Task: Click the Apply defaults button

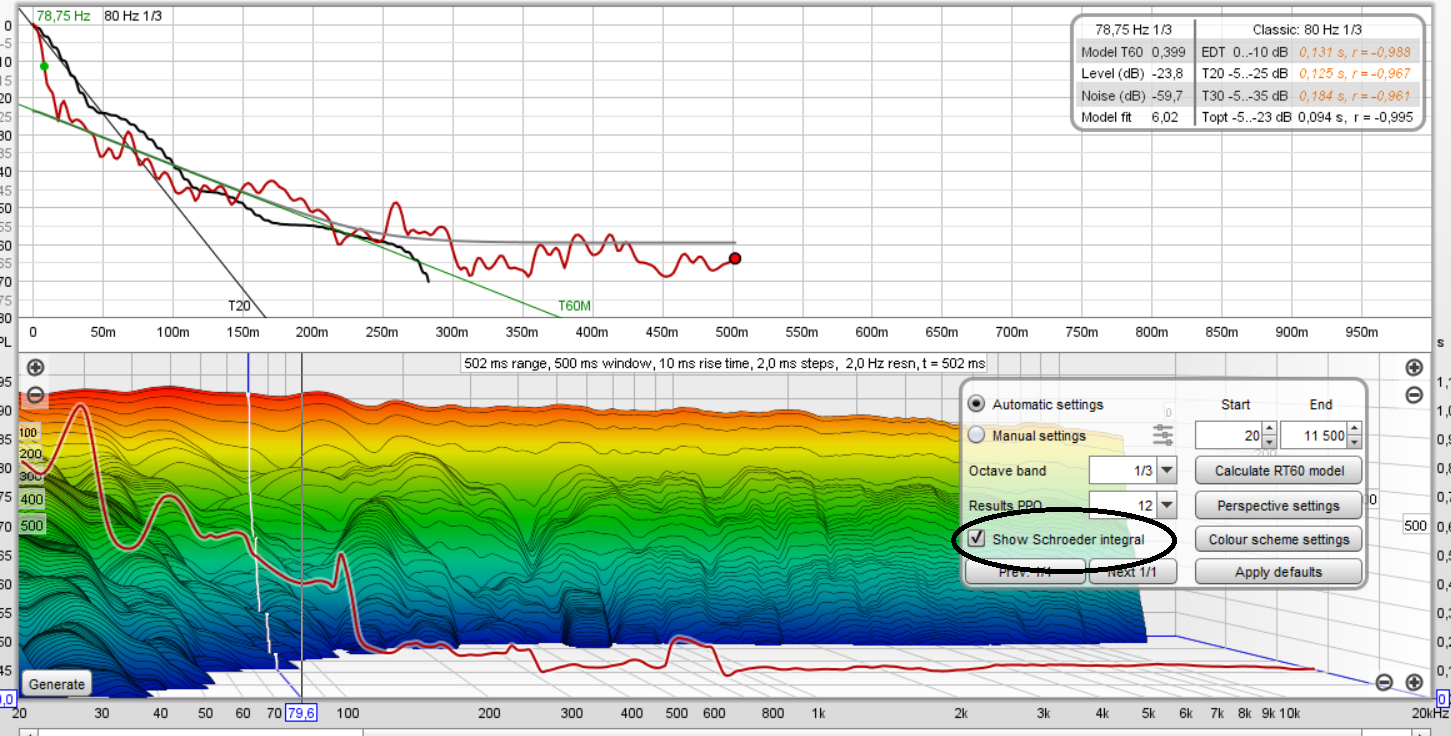Action: 1278,572
